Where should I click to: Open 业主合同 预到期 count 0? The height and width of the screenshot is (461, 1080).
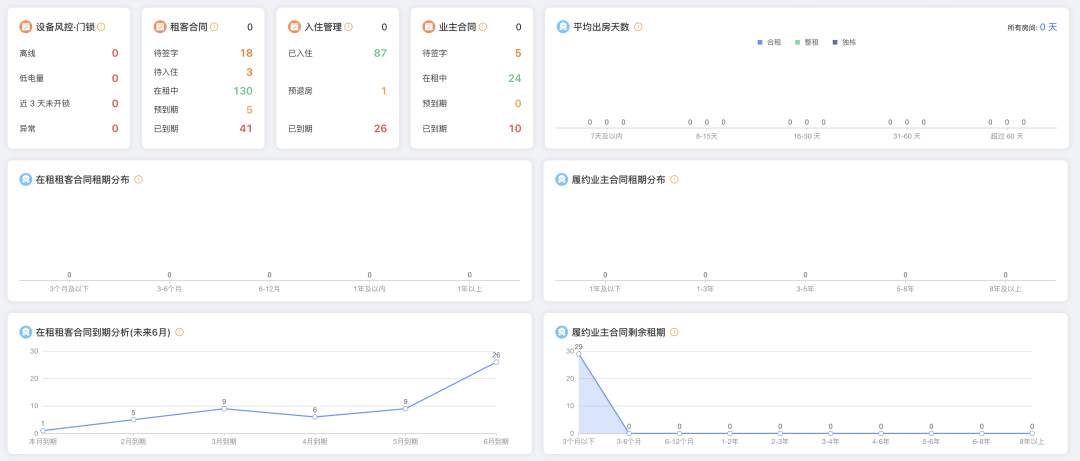(x=518, y=103)
